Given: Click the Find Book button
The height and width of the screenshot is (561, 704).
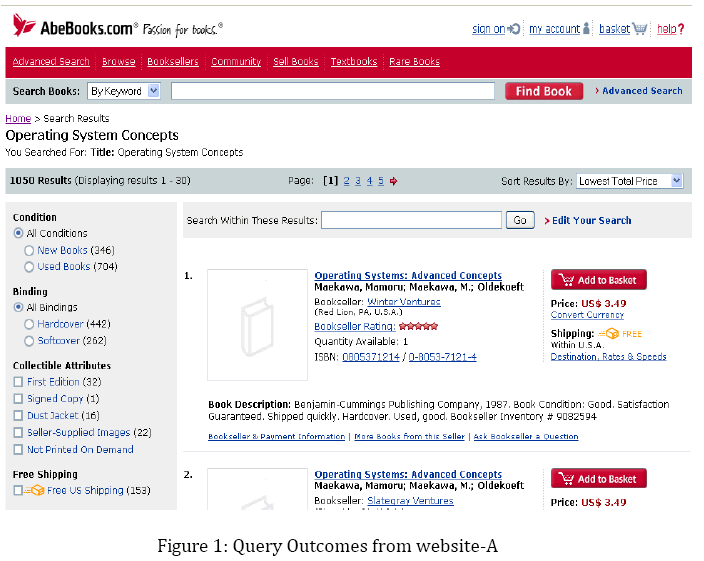Looking at the screenshot, I should [544, 91].
